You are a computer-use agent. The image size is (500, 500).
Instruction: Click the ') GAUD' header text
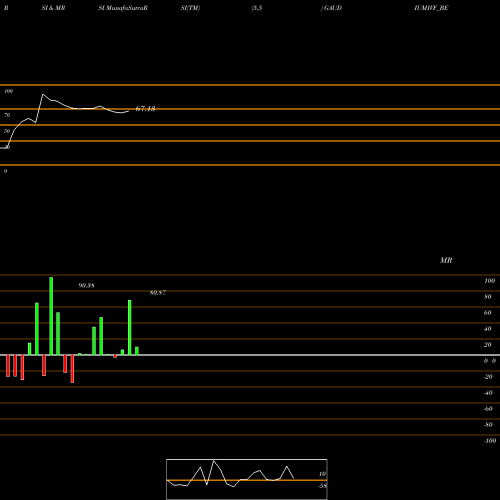click(x=331, y=8)
